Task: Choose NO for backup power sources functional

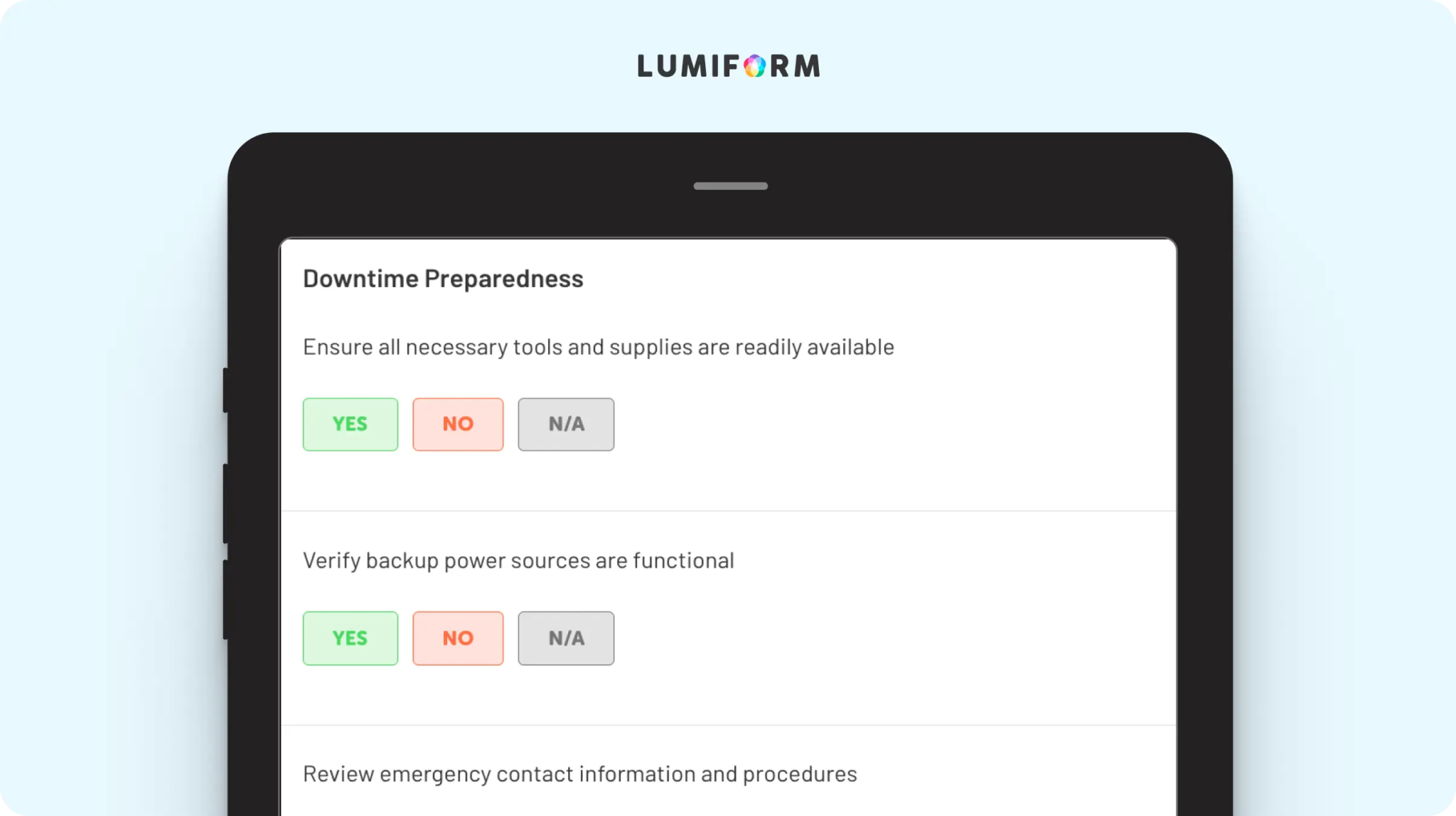Action: coord(458,638)
